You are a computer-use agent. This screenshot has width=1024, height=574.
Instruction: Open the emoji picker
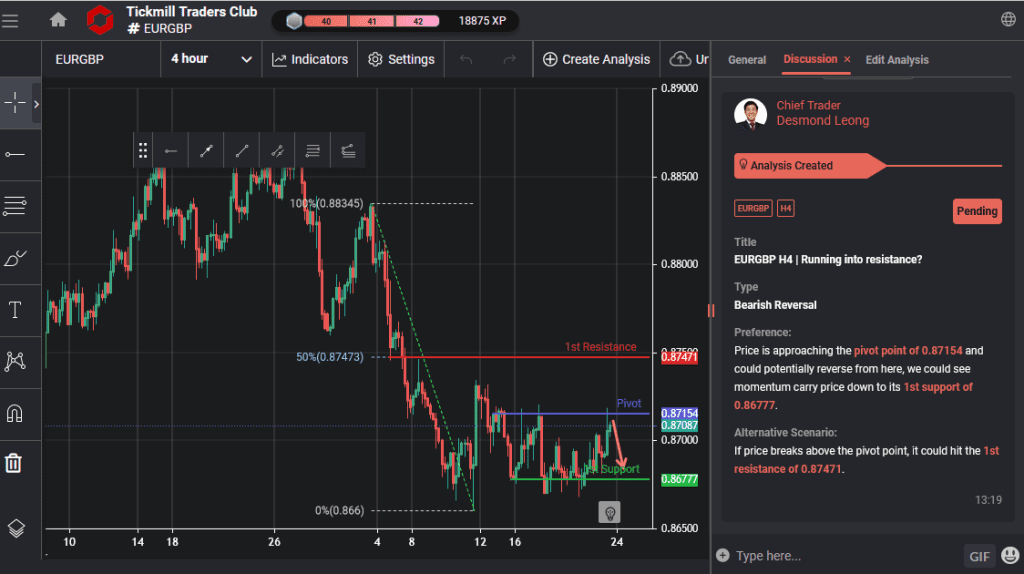[x=1010, y=556]
